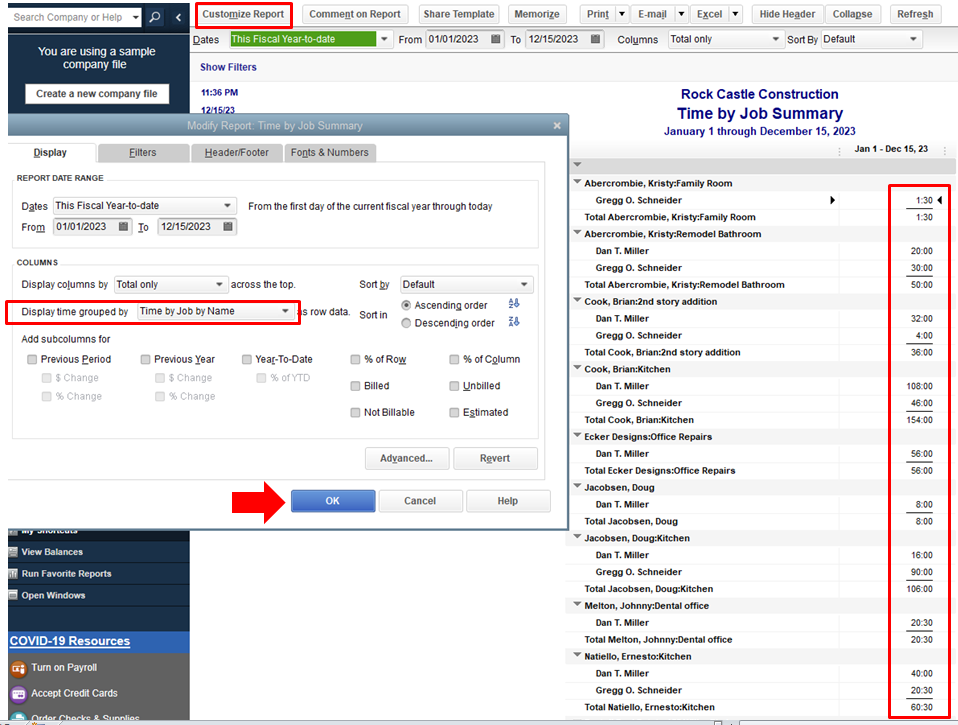
Task: Click Comment on Report button
Action: [x=355, y=14]
